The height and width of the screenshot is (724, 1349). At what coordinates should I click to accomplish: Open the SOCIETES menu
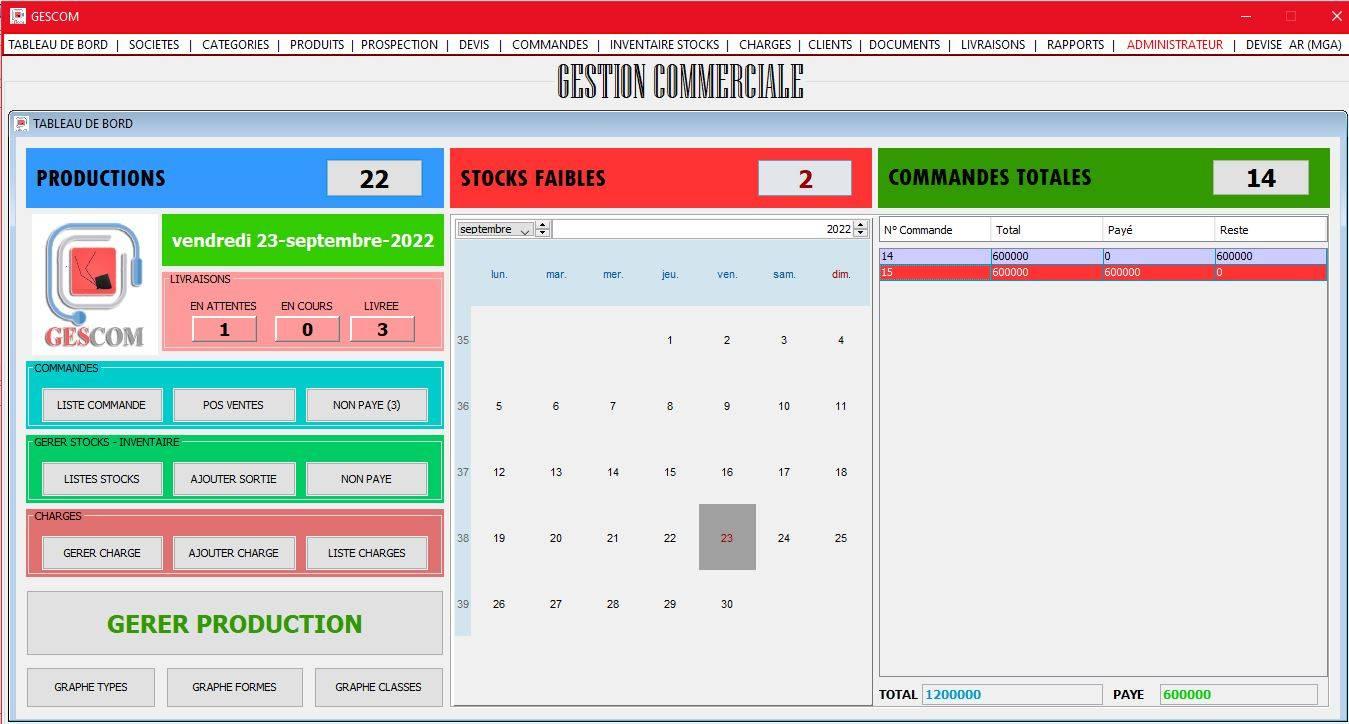point(154,45)
